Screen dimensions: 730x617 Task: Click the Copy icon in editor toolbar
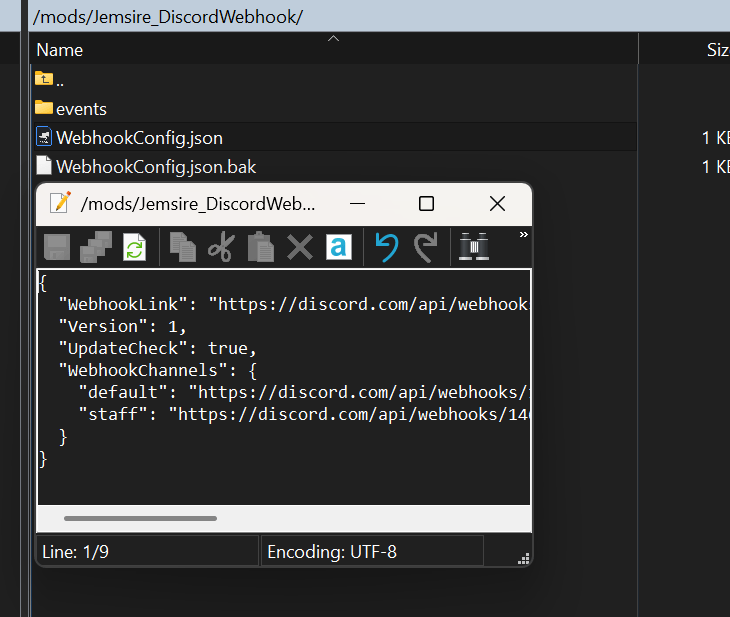[x=182, y=247]
